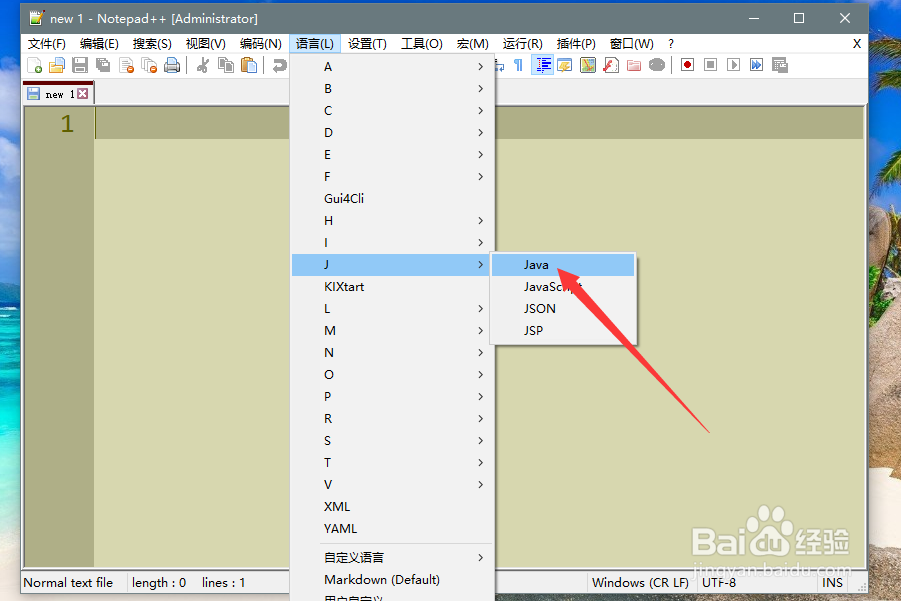Open Folder as Workspace icon

(x=634, y=66)
